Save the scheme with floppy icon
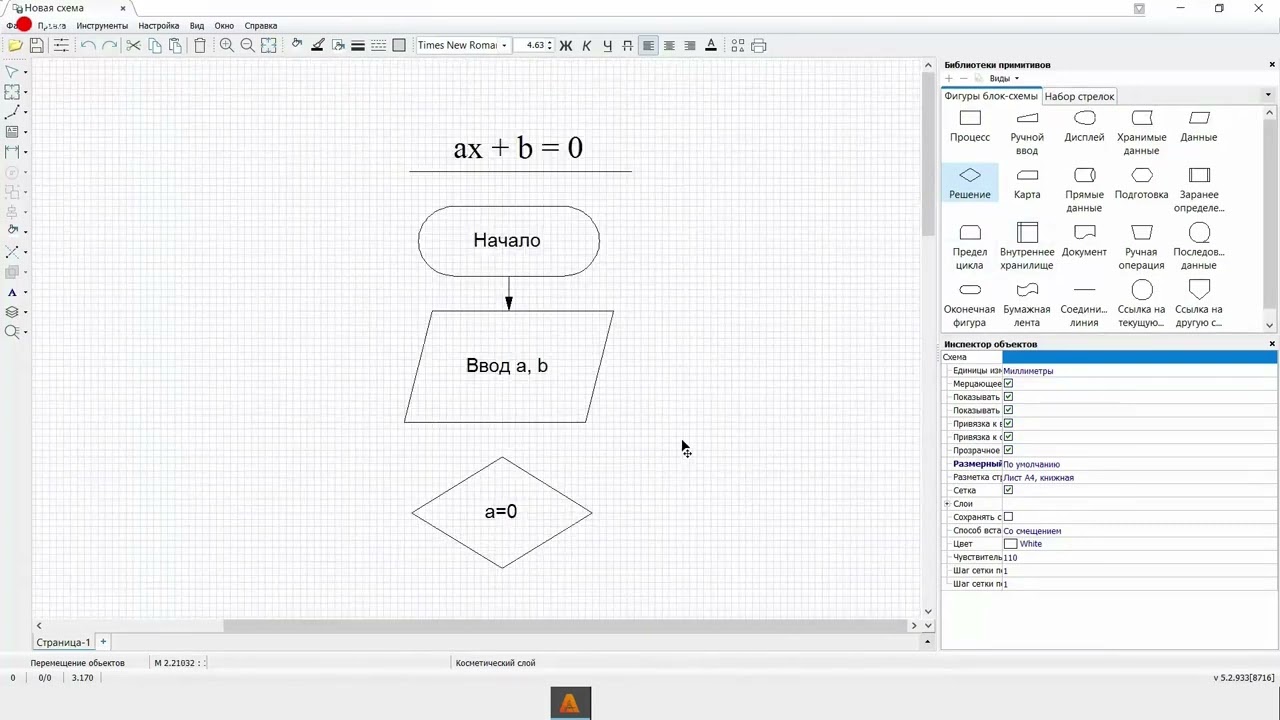The image size is (1280, 720). click(x=36, y=45)
